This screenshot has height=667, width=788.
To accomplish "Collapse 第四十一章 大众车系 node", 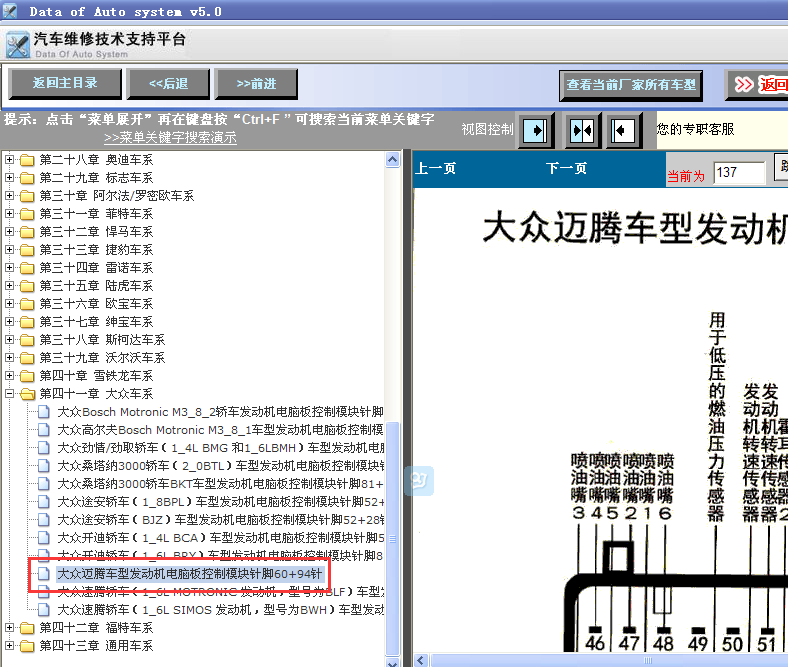I will pyautogui.click(x=9, y=394).
